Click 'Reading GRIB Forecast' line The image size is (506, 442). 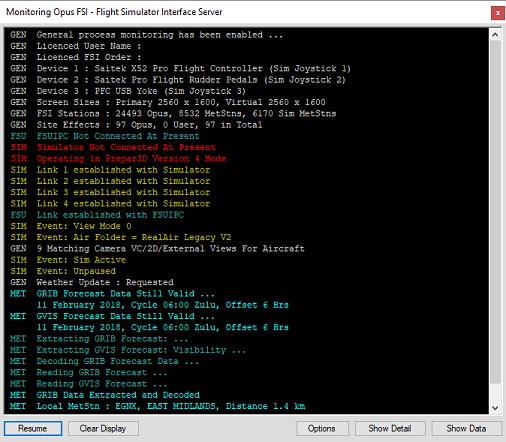(88, 373)
